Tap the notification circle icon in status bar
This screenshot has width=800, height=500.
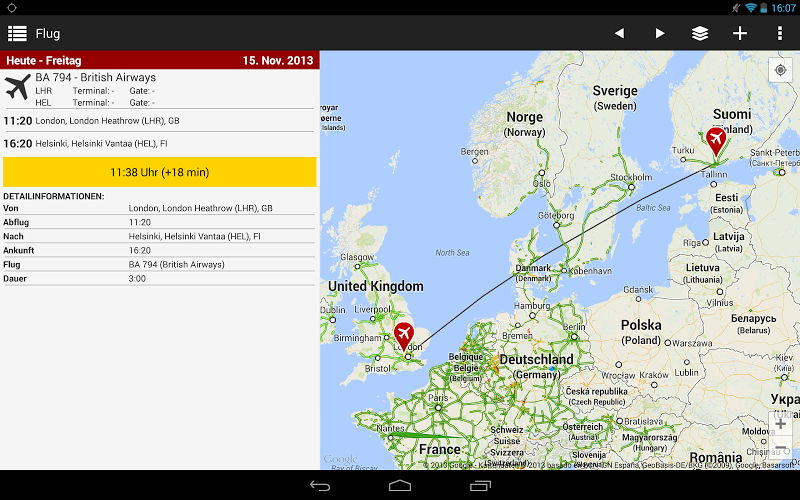point(12,8)
